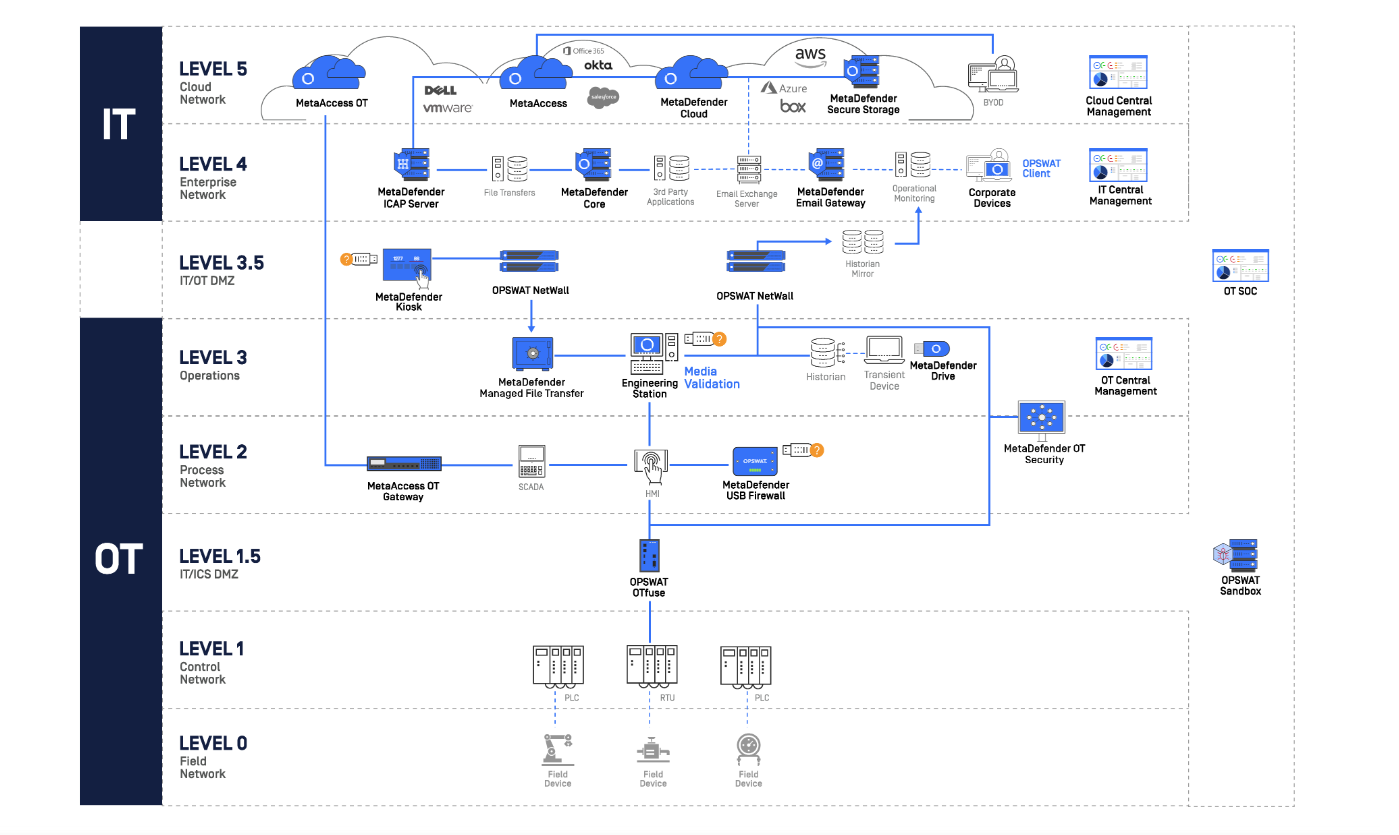1399x835 pixels.
Task: Click the gauge Field Device icon
Action: (x=747, y=749)
